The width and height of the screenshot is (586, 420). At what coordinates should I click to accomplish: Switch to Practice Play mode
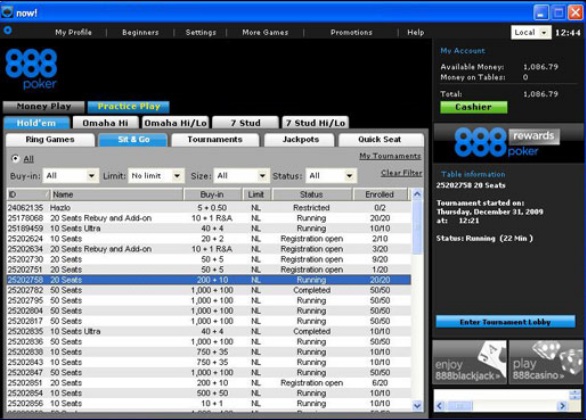(129, 107)
